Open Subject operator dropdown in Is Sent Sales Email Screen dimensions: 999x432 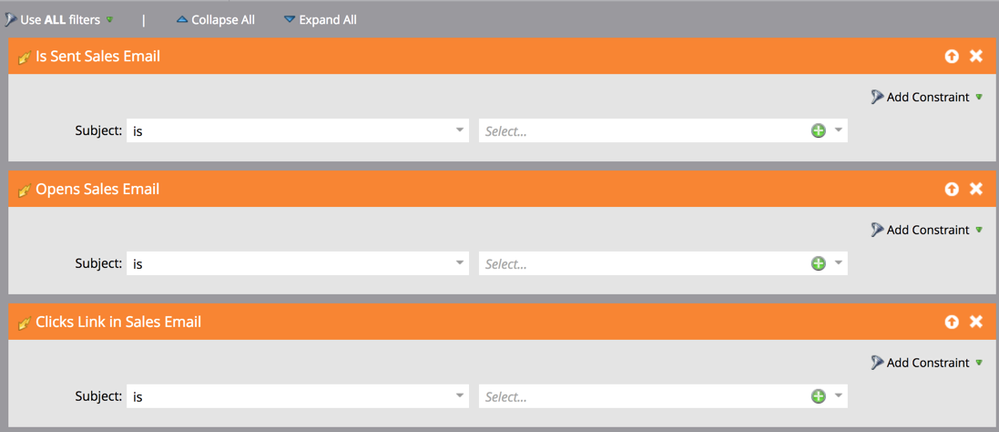(x=298, y=131)
